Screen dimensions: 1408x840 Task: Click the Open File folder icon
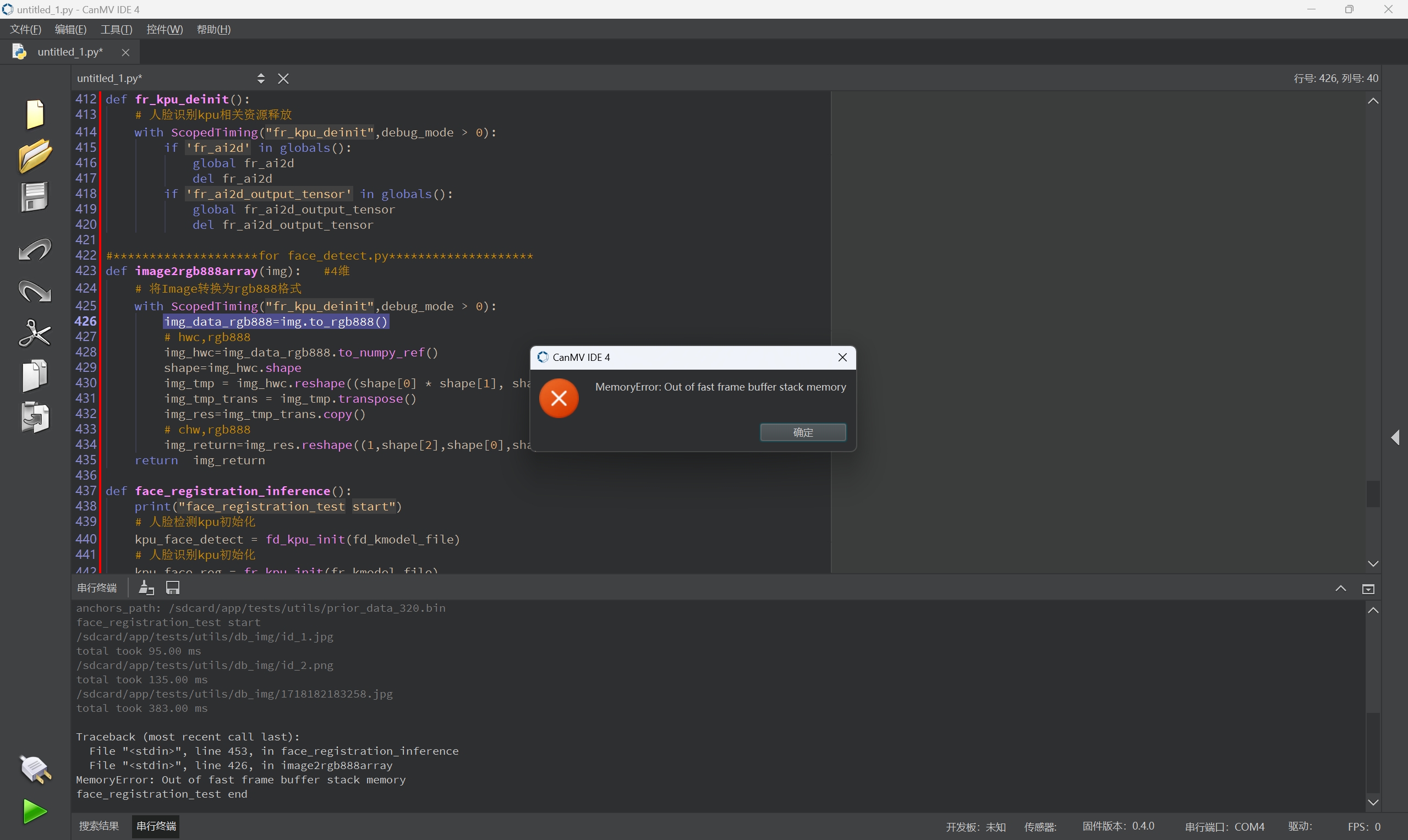[x=35, y=155]
